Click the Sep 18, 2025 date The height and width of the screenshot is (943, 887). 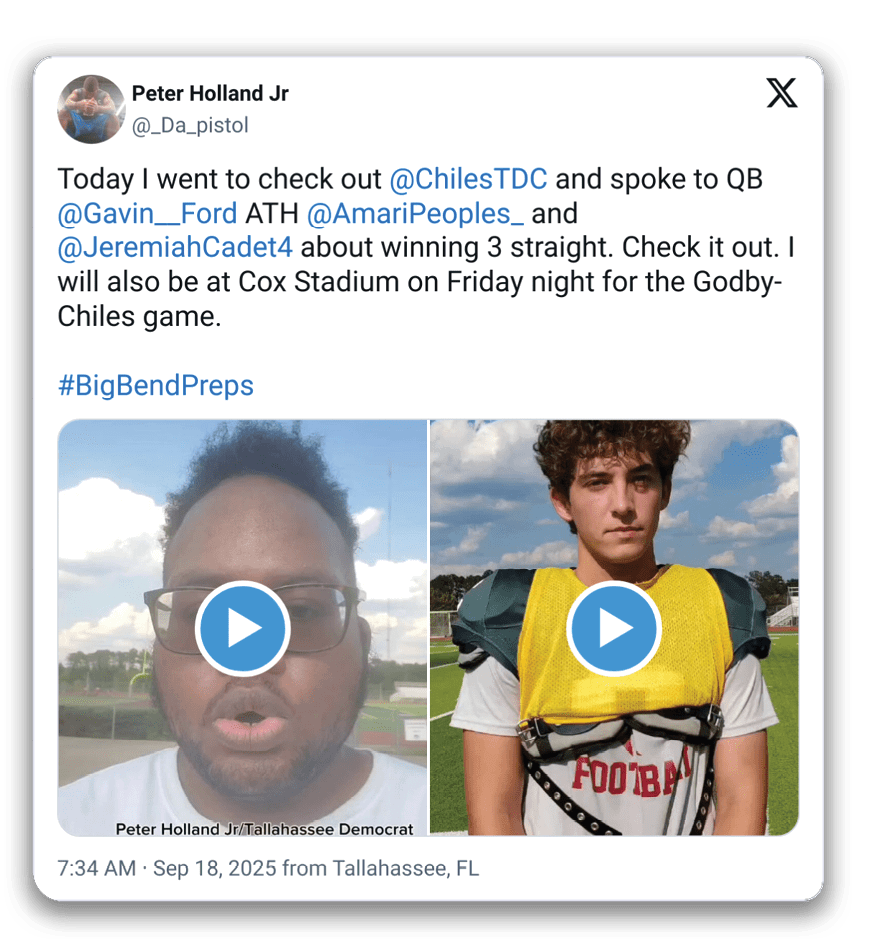pos(215,868)
